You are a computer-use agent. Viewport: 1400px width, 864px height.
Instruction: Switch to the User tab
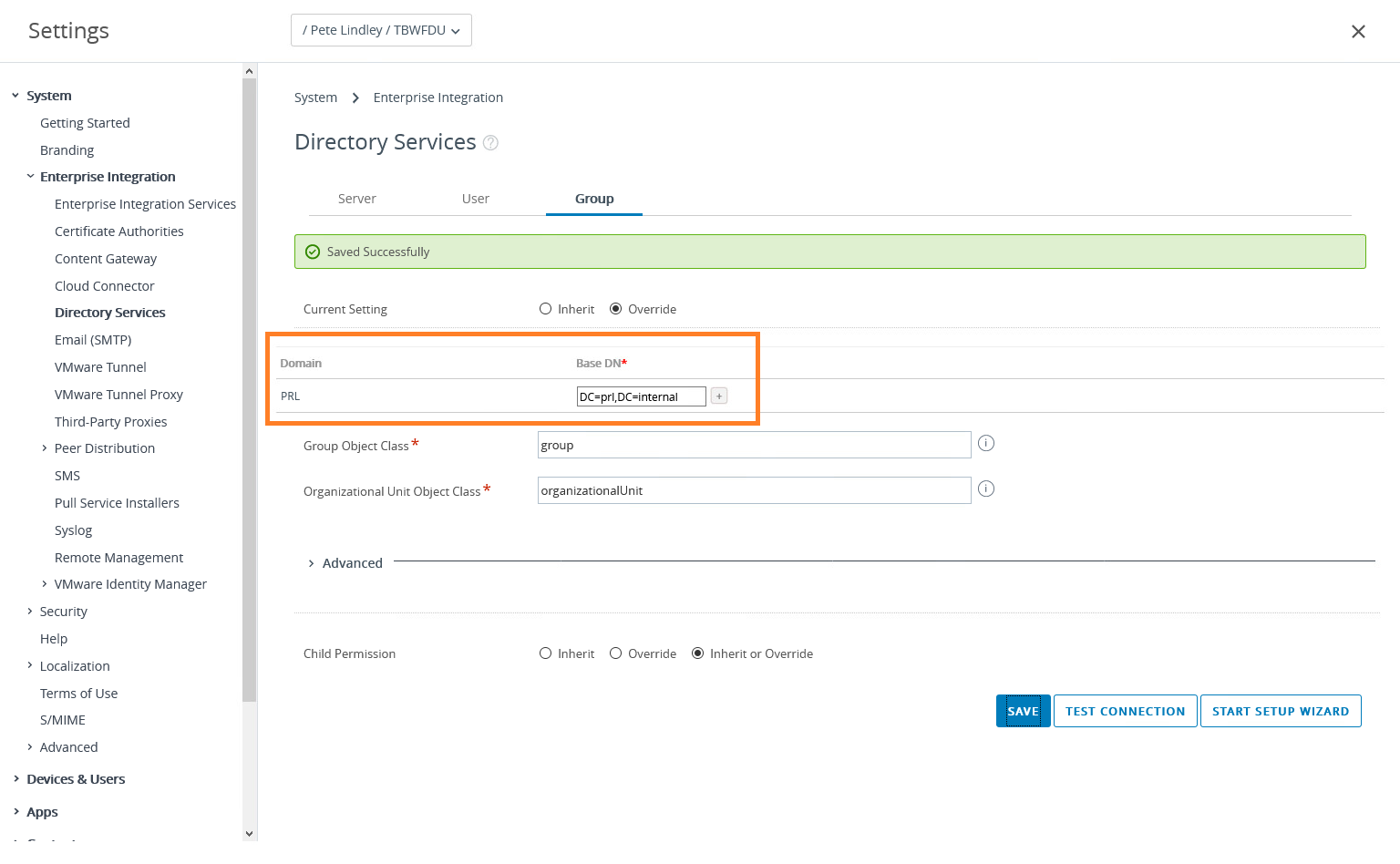(475, 199)
